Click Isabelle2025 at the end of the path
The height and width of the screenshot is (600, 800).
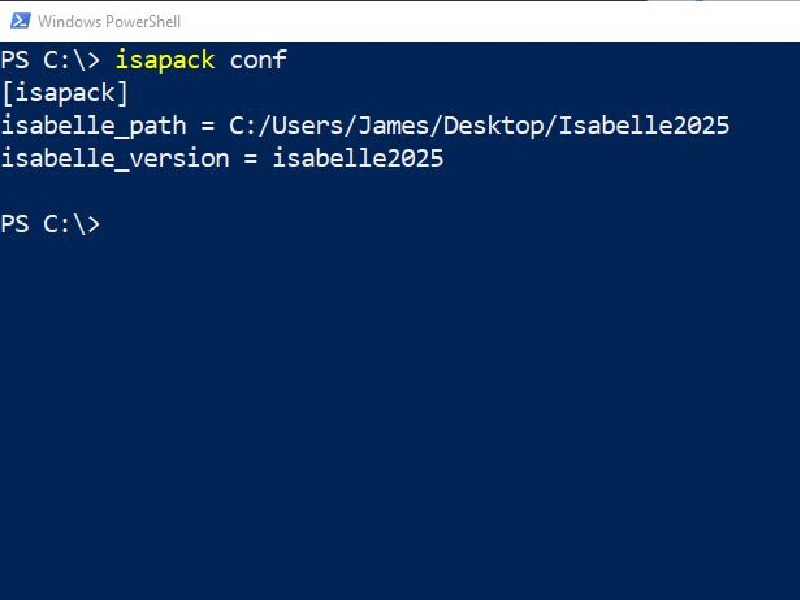(x=644, y=126)
